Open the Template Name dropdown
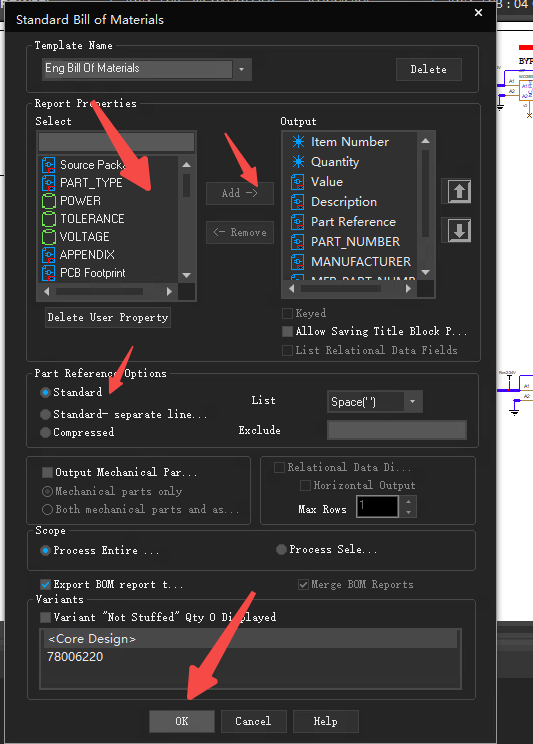The width and height of the screenshot is (533, 744). tap(242, 69)
